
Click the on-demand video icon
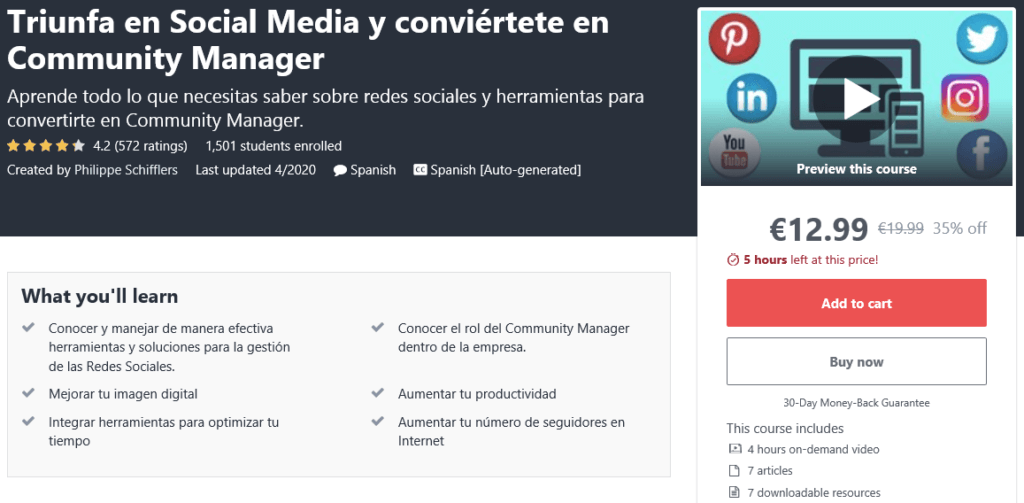point(735,449)
